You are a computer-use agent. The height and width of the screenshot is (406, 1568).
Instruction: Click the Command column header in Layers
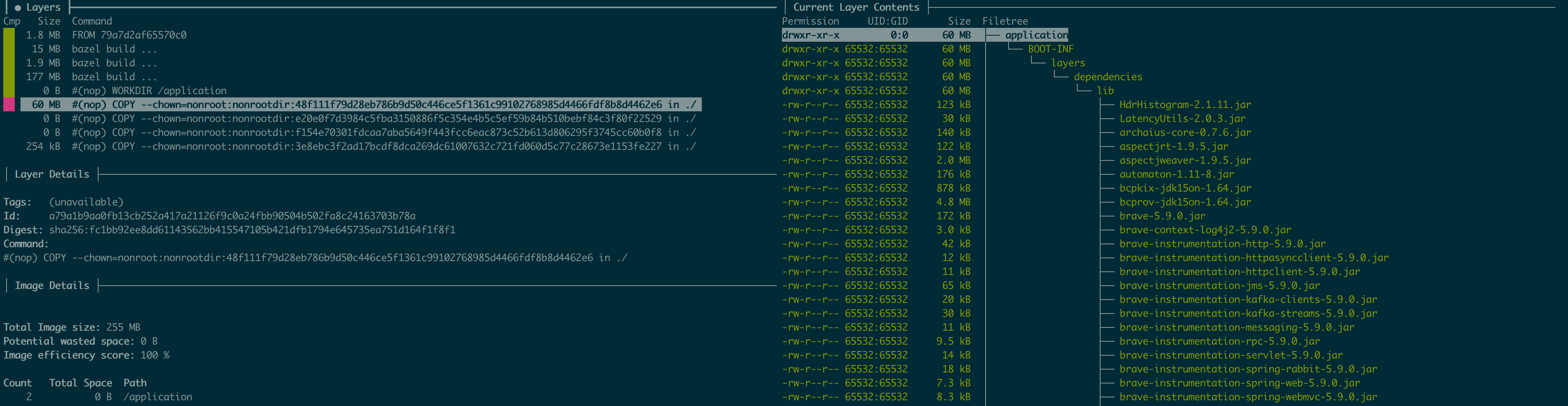92,21
